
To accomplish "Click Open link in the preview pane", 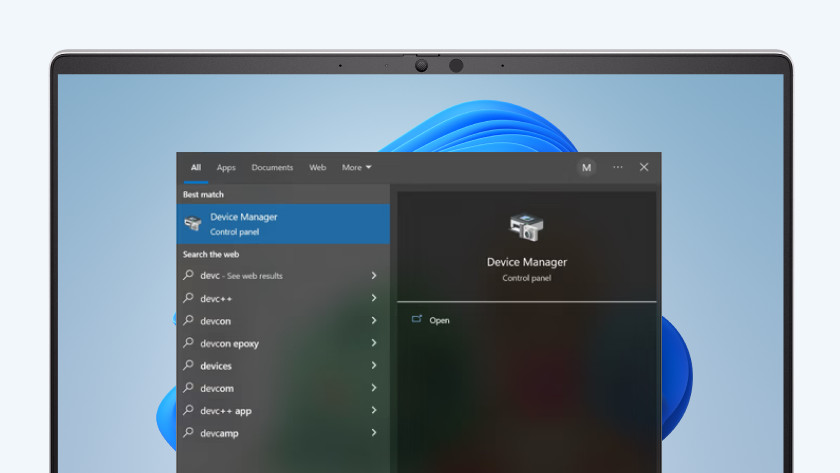I will pos(439,320).
